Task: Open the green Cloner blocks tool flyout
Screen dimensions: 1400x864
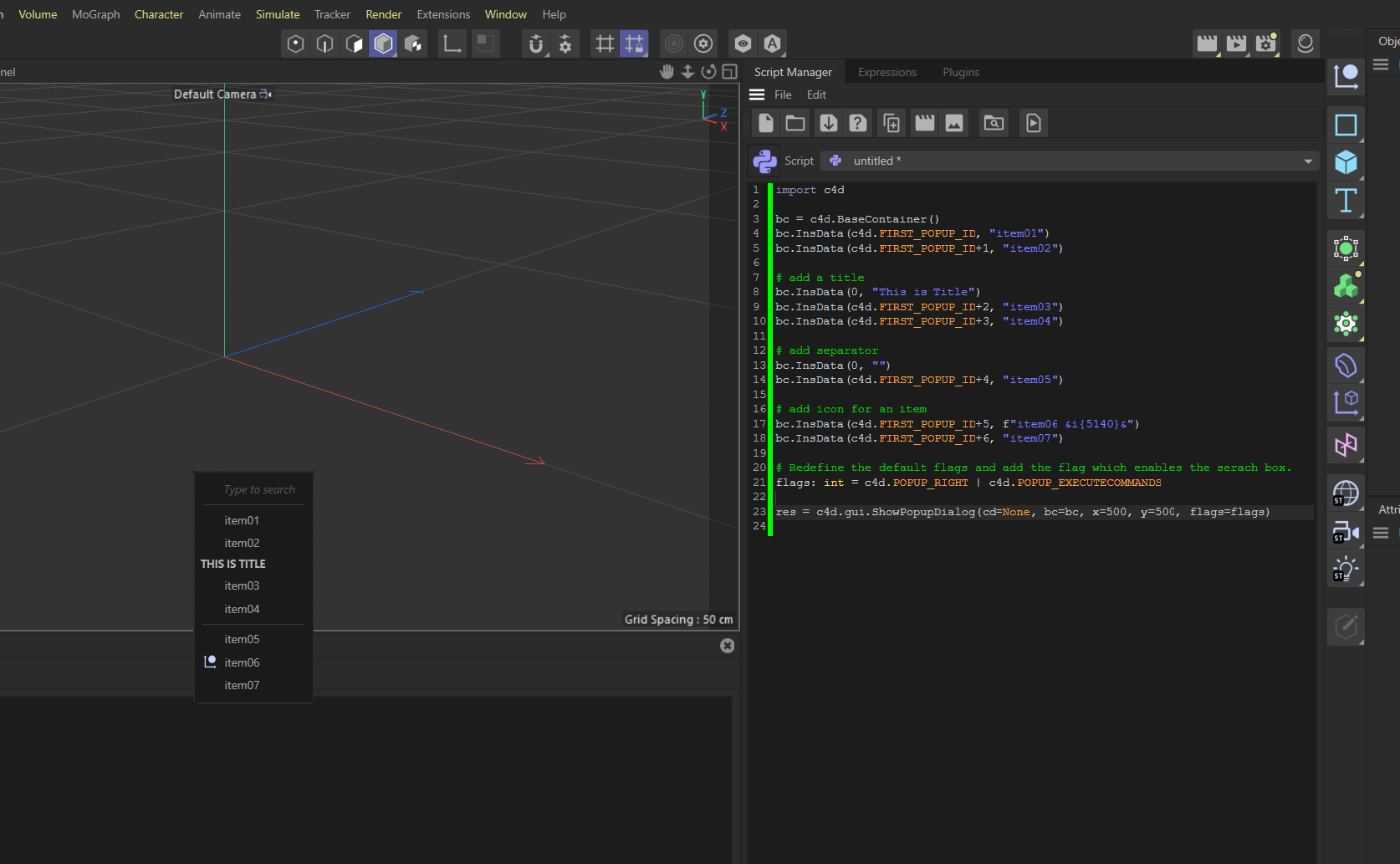Action: [x=1346, y=286]
